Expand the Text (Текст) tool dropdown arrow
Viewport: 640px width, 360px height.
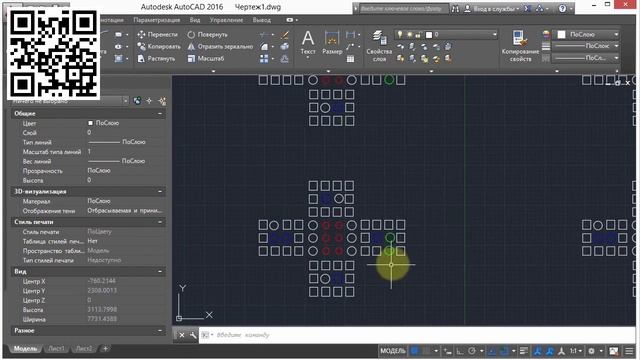(x=308, y=58)
